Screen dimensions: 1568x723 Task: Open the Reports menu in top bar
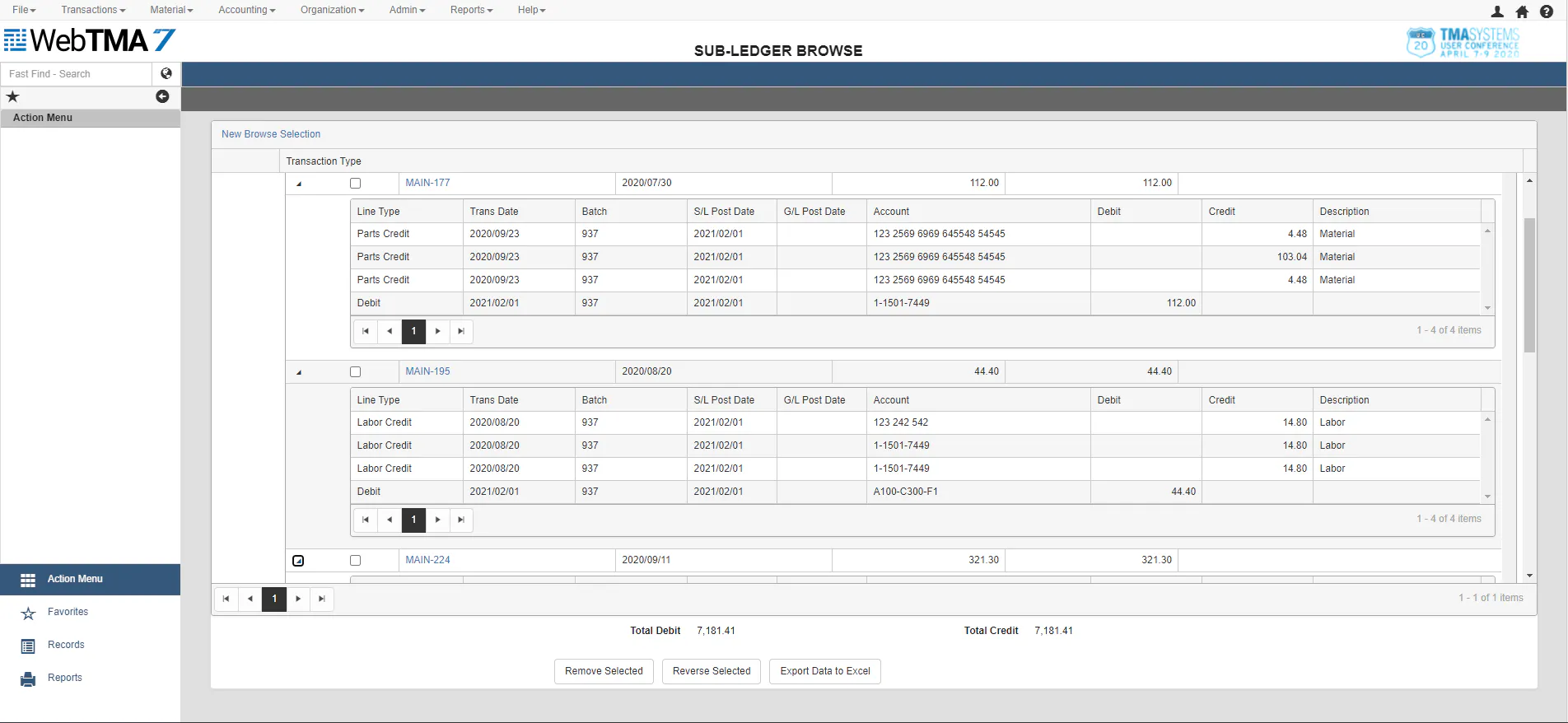(471, 10)
